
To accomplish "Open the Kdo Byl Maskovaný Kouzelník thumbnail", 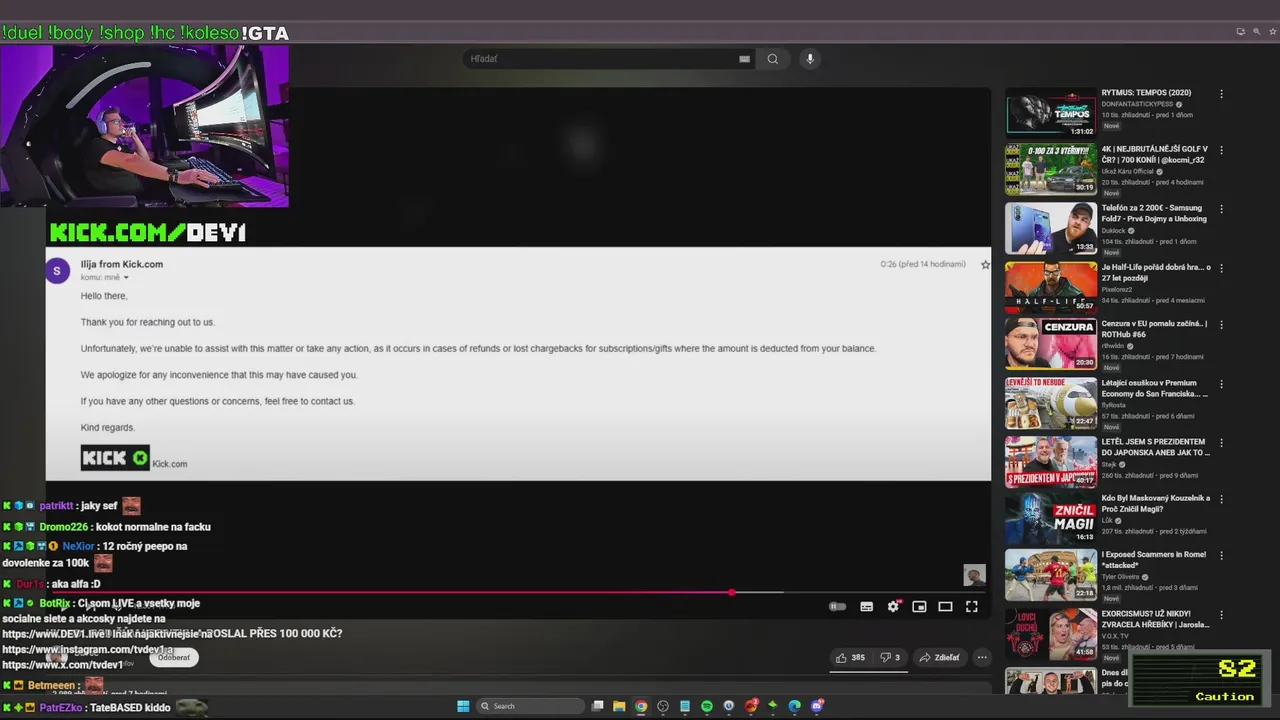I will [x=1051, y=520].
